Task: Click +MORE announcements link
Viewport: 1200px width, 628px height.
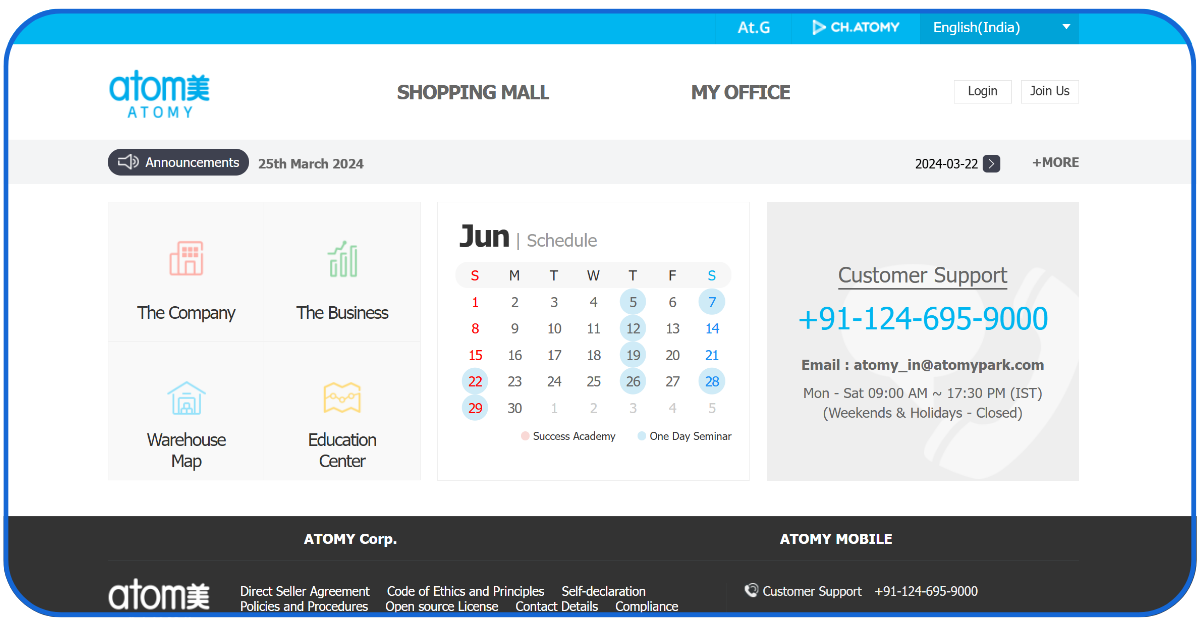Action: pyautogui.click(x=1056, y=162)
